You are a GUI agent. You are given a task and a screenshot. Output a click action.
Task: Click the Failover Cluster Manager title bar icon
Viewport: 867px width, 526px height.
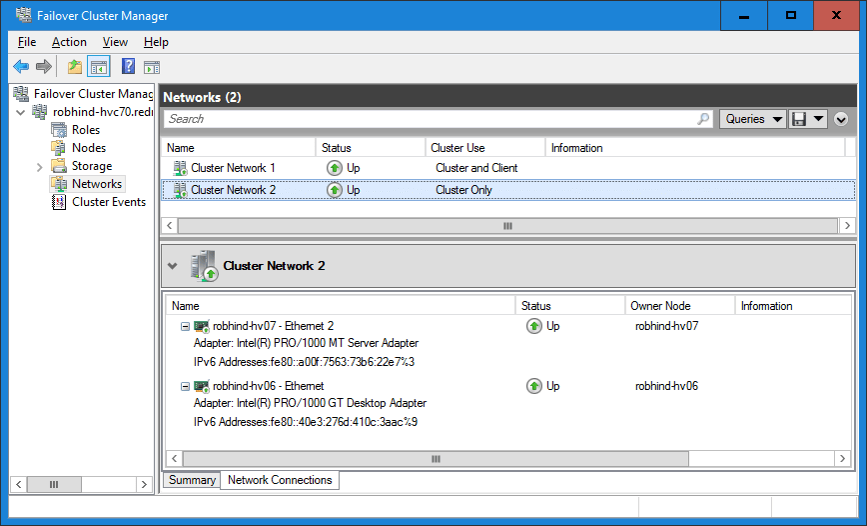(x=23, y=15)
